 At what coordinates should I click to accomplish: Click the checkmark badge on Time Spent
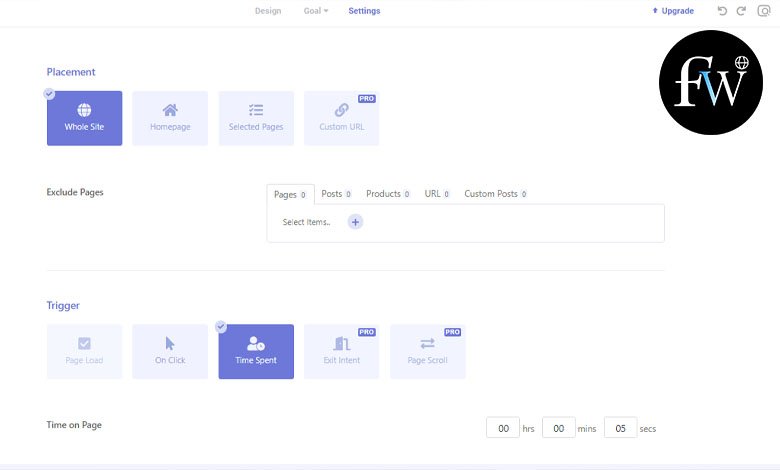click(221, 327)
